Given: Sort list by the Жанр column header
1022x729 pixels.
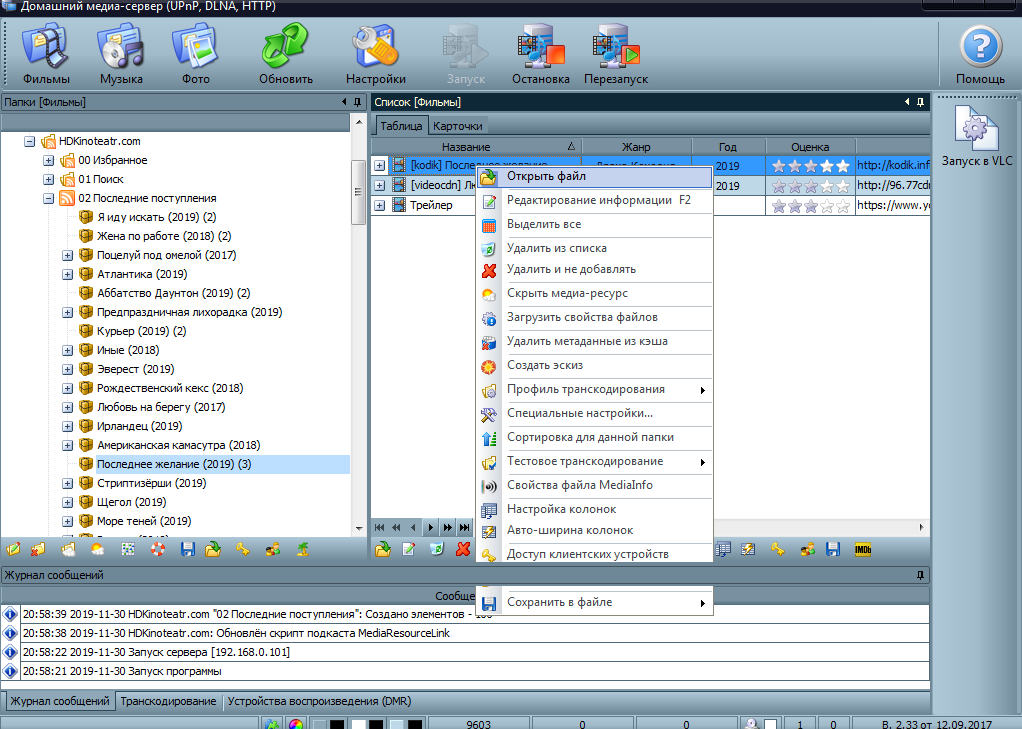Looking at the screenshot, I should coord(636,146).
